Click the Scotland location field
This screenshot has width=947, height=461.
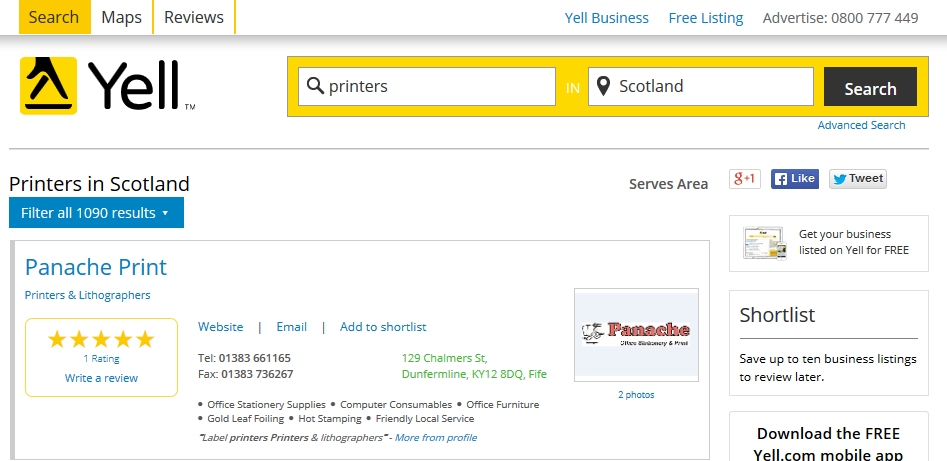tap(701, 86)
